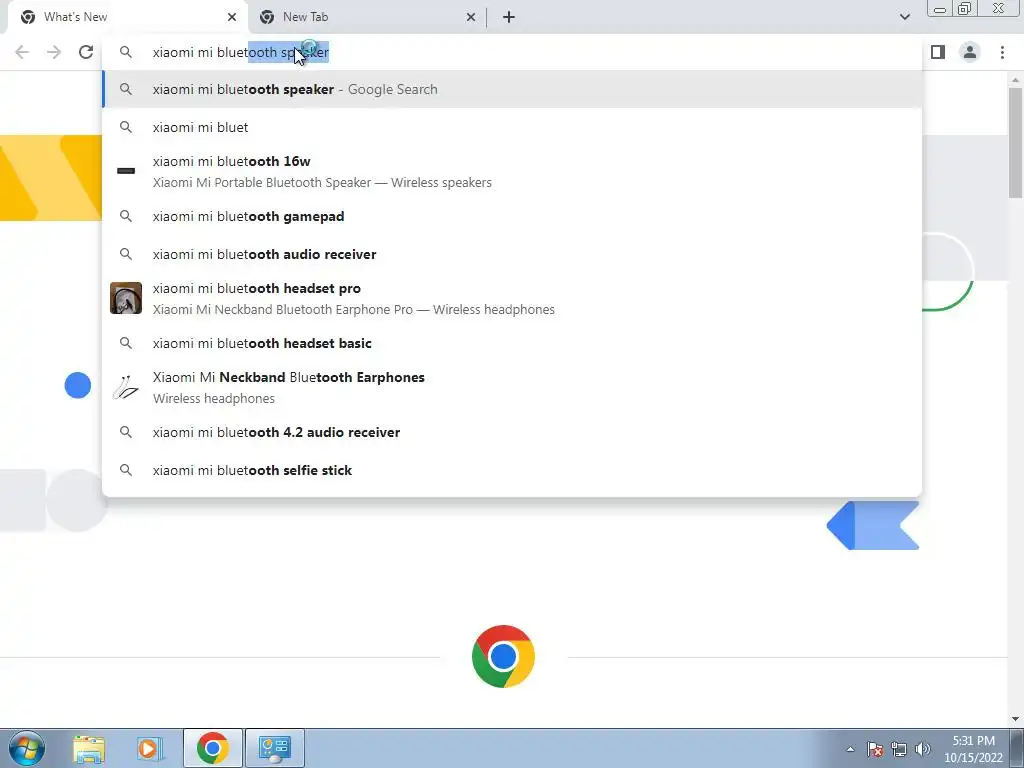Click search icon beside 'selfie stick' suggestion
The height and width of the screenshot is (768, 1024).
click(126, 470)
